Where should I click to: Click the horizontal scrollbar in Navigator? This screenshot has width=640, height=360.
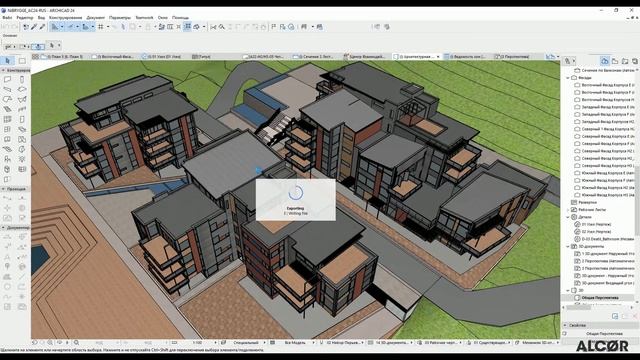(x=578, y=308)
